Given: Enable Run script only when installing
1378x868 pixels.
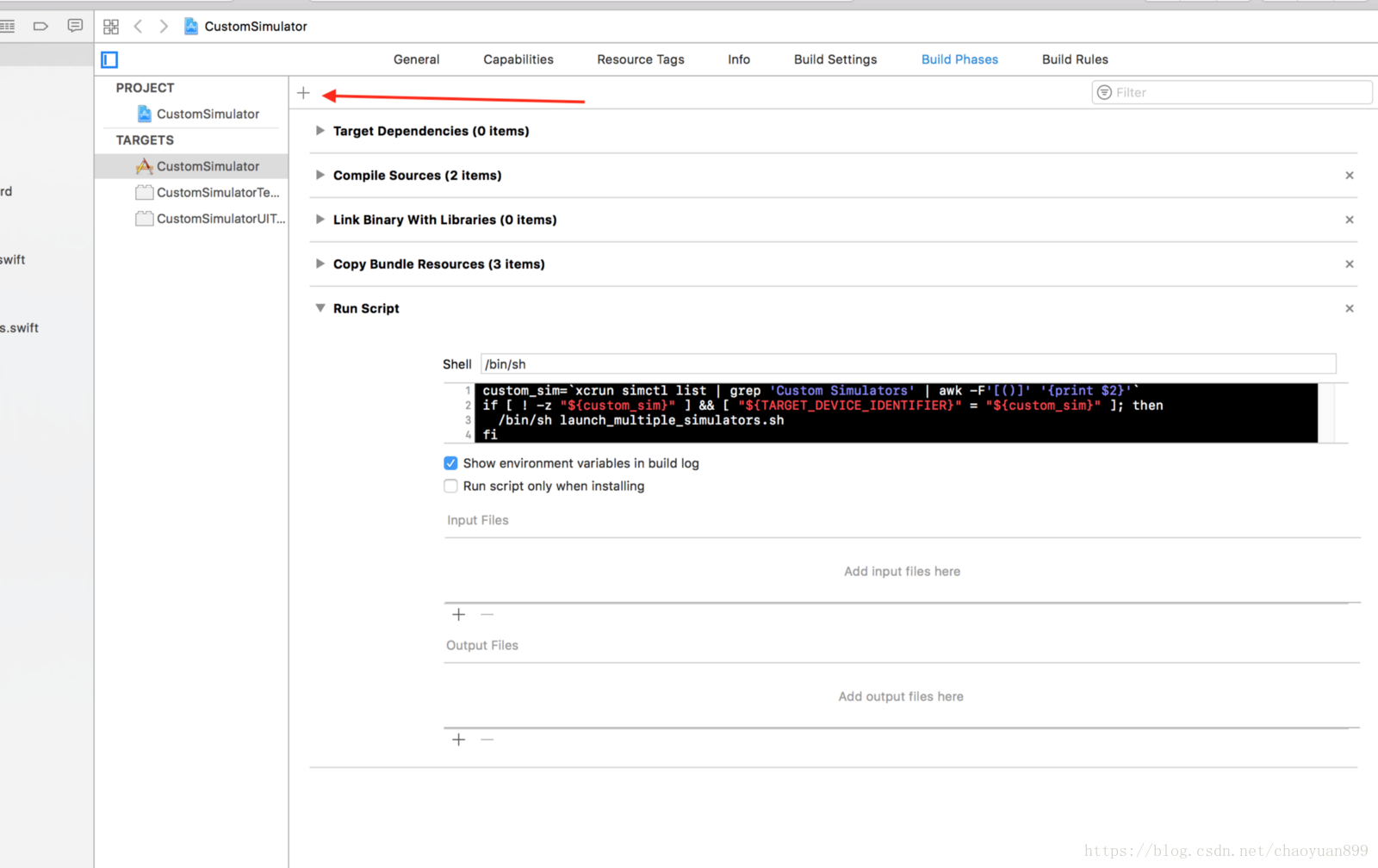Looking at the screenshot, I should pyautogui.click(x=450, y=486).
